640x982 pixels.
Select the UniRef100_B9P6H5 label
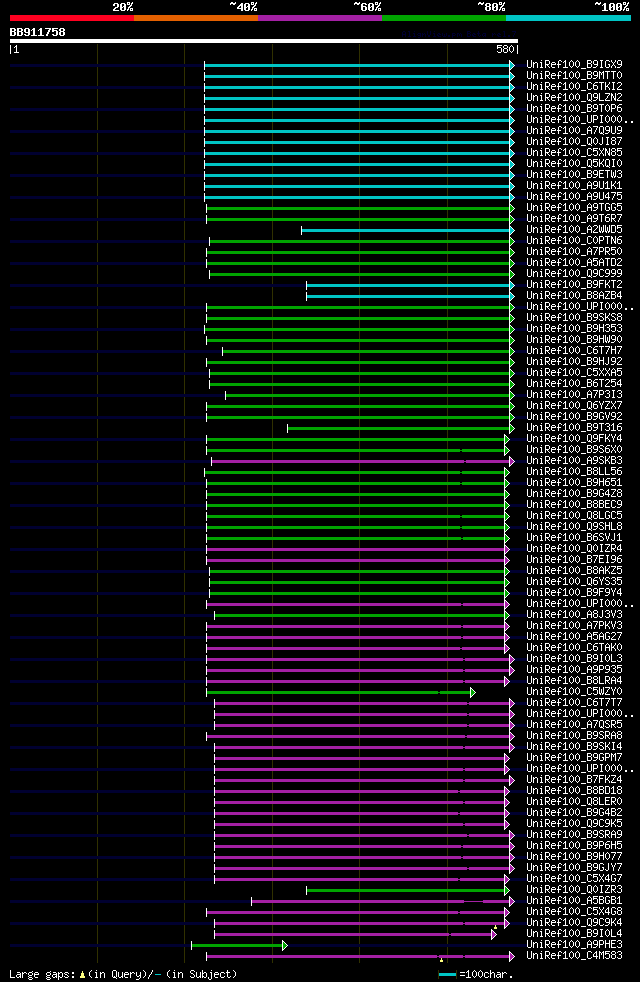[x=574, y=846]
